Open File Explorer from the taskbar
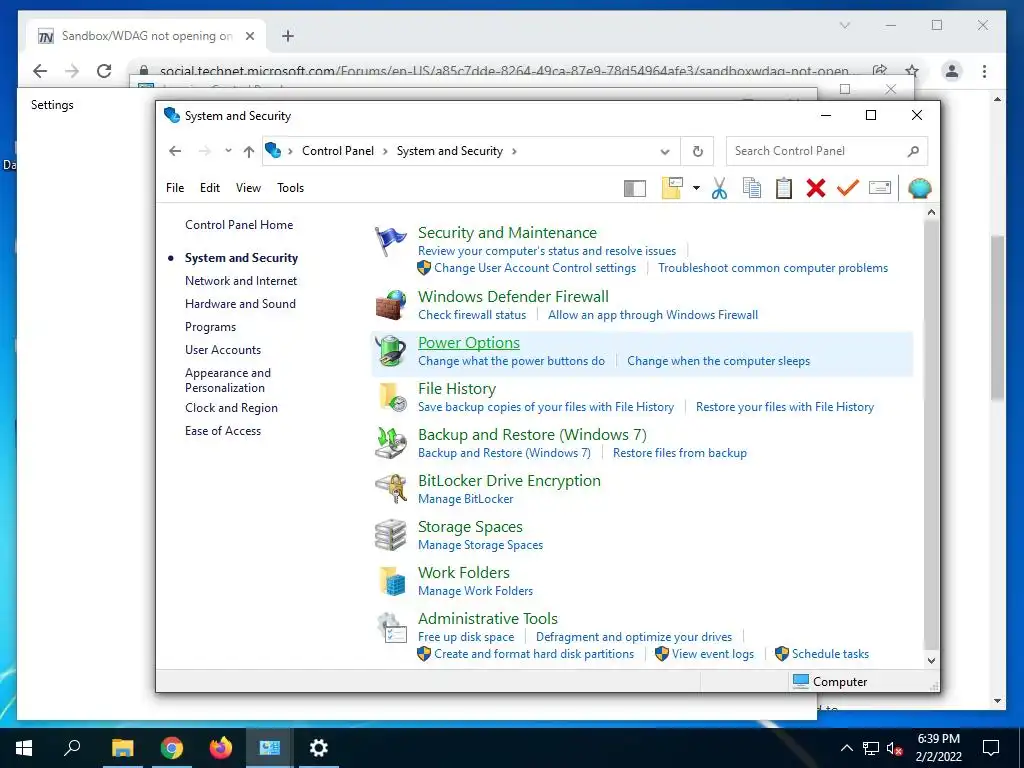Image resolution: width=1024 pixels, height=768 pixels. 123,748
